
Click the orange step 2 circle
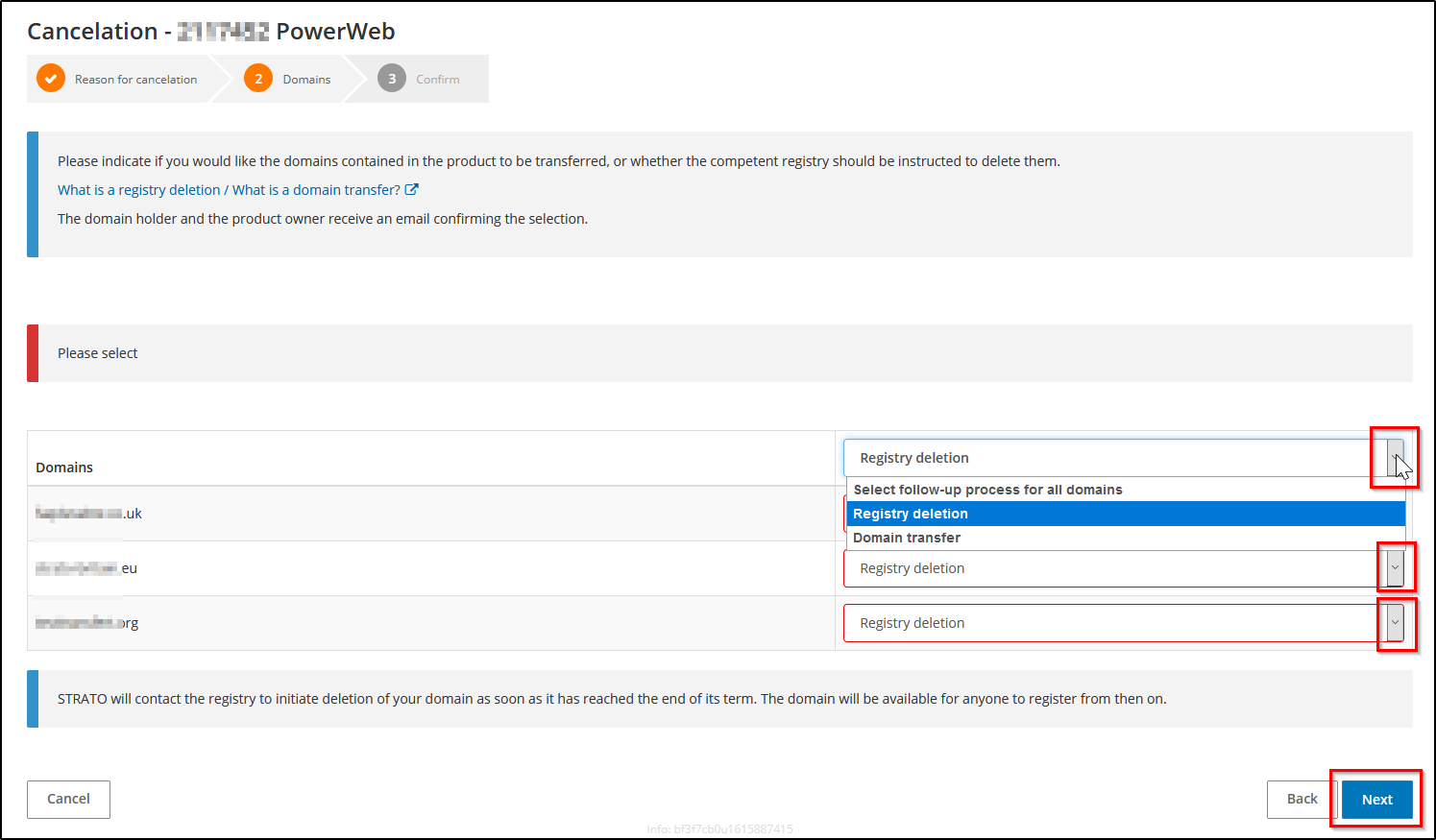tap(258, 79)
